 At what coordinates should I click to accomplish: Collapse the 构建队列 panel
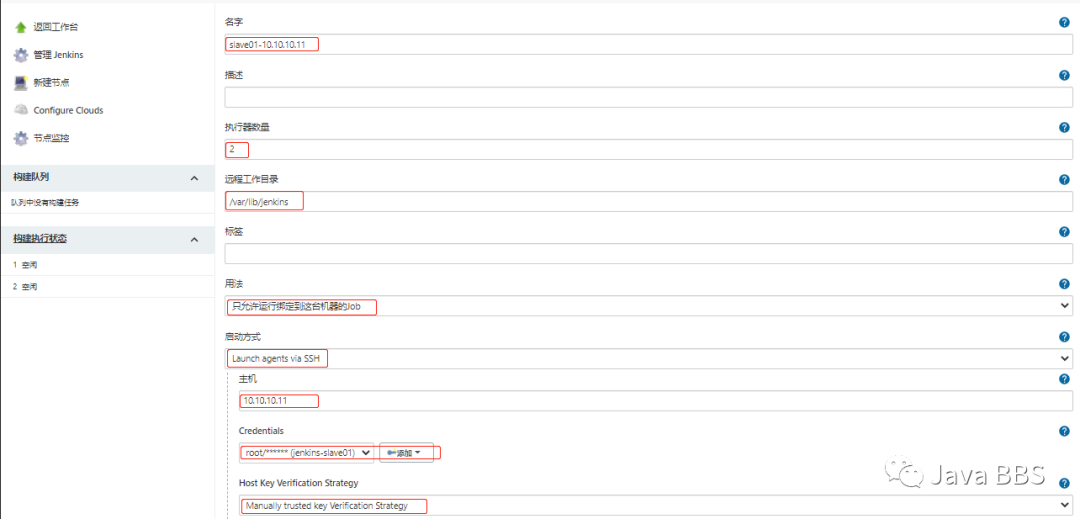[194, 178]
